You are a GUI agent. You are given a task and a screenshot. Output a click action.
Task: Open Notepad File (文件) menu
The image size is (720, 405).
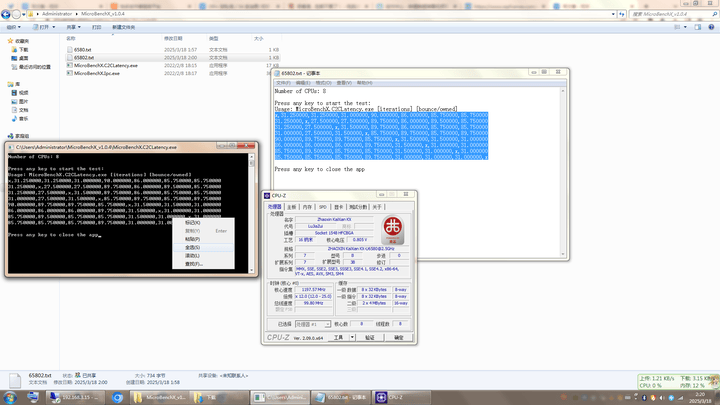[283, 83]
